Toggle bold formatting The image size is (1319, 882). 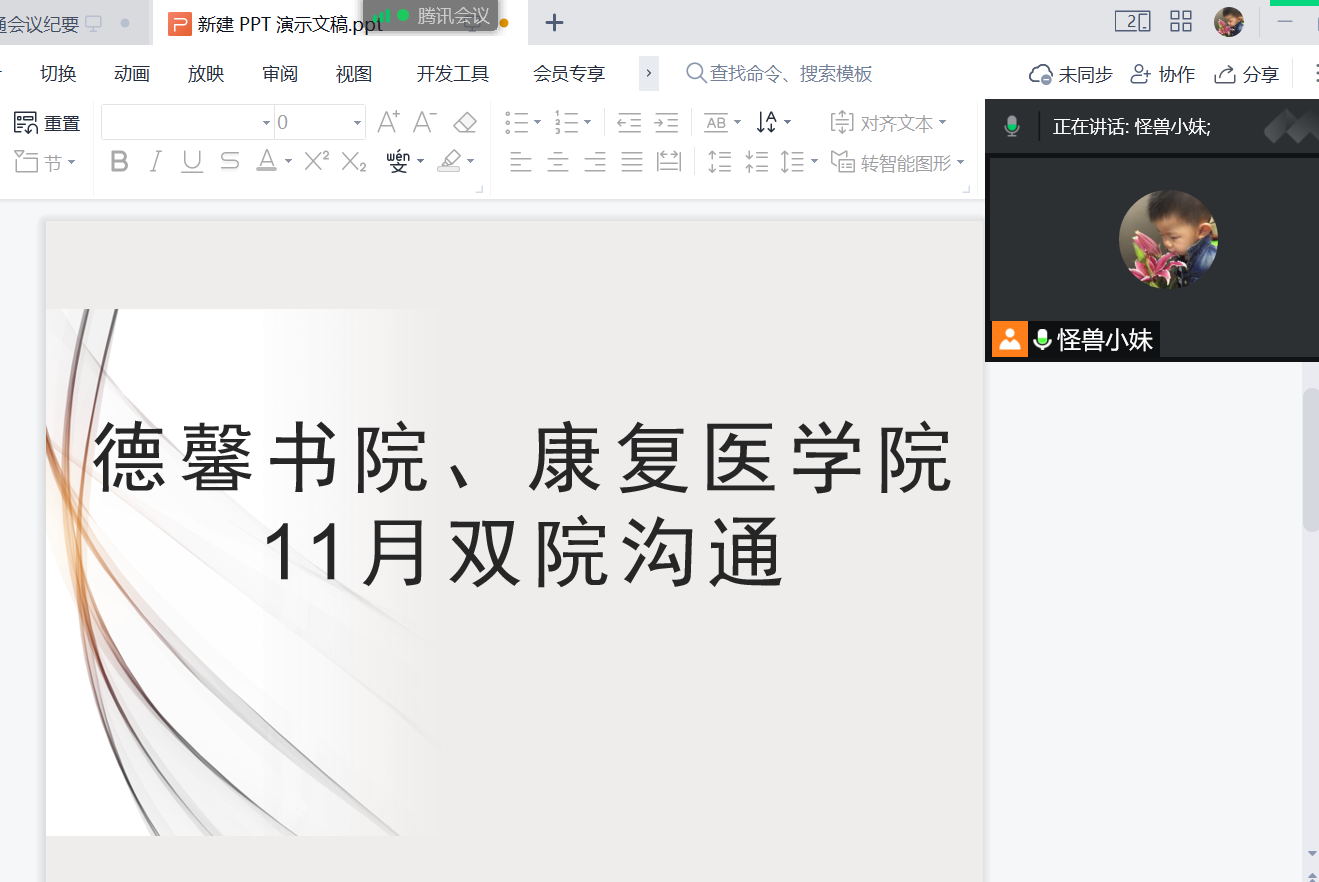point(119,161)
